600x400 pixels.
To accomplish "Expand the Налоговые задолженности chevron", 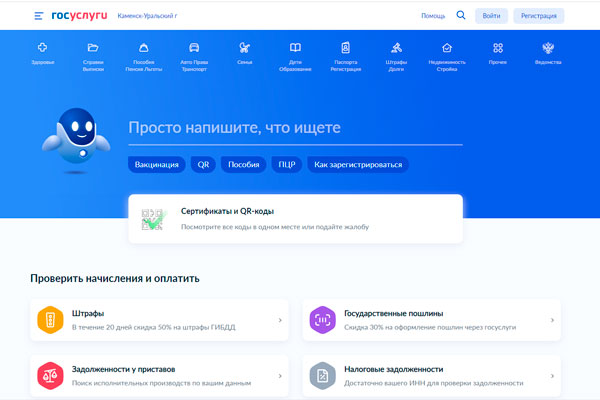I will pos(552,376).
